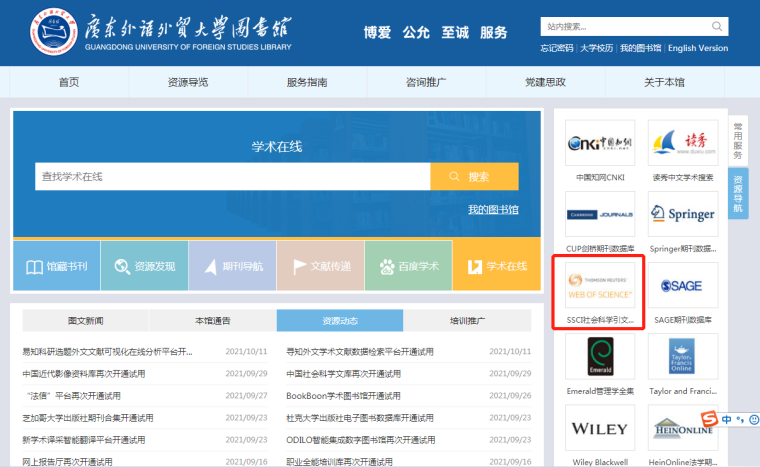Select the 常用服务 side tab
The width and height of the screenshot is (760, 467).
[x=738, y=142]
